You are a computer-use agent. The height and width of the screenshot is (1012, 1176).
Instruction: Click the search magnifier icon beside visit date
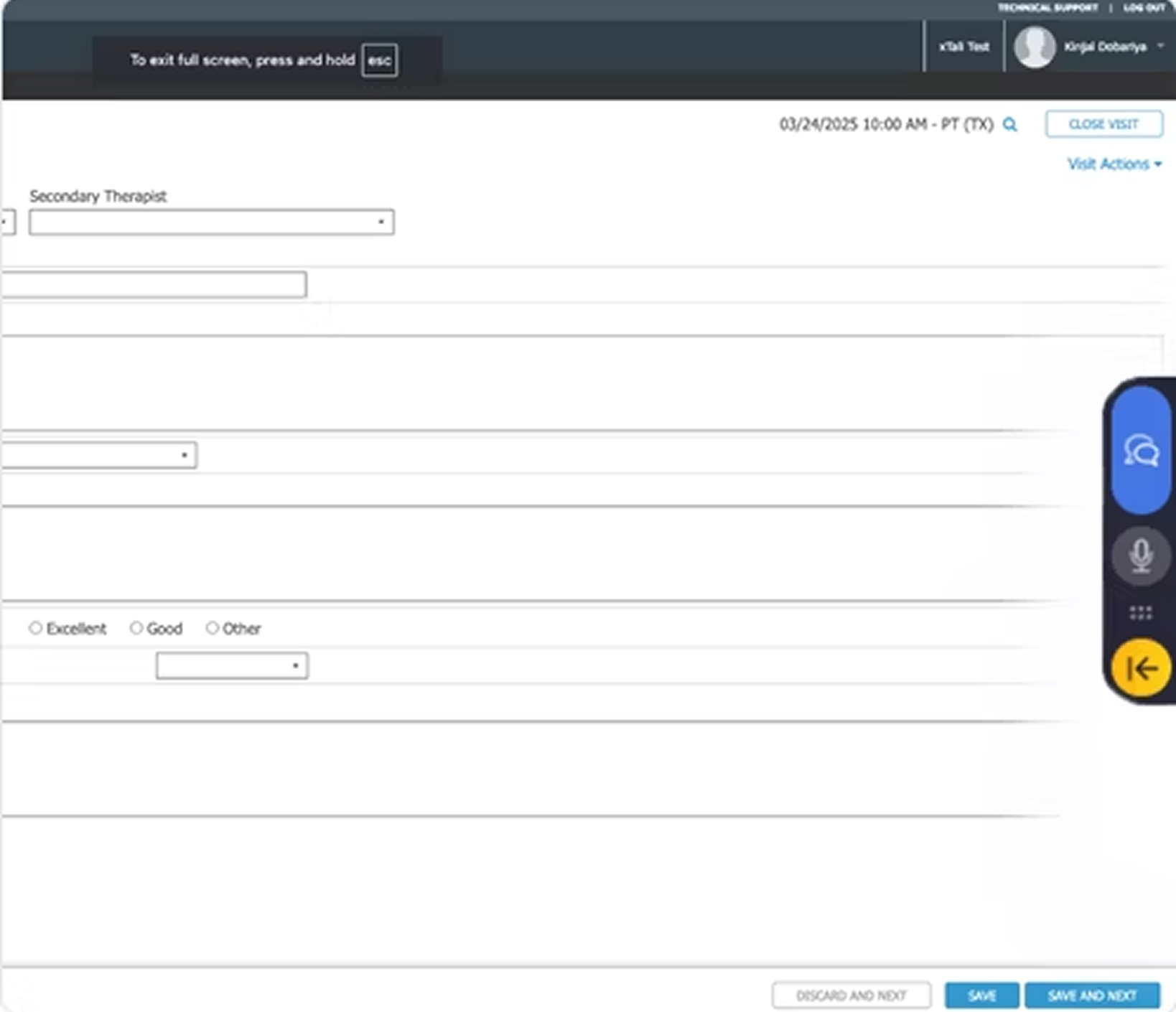1009,125
